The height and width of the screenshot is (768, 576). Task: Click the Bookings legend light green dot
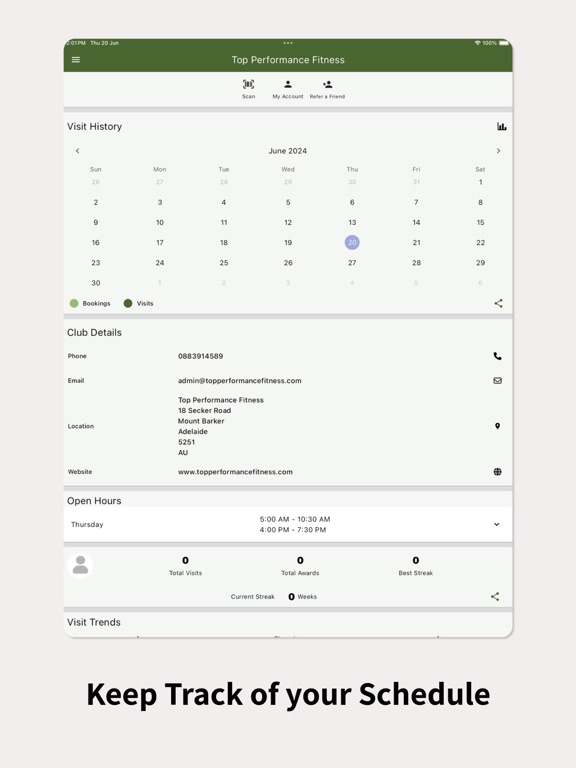pyautogui.click(x=74, y=303)
